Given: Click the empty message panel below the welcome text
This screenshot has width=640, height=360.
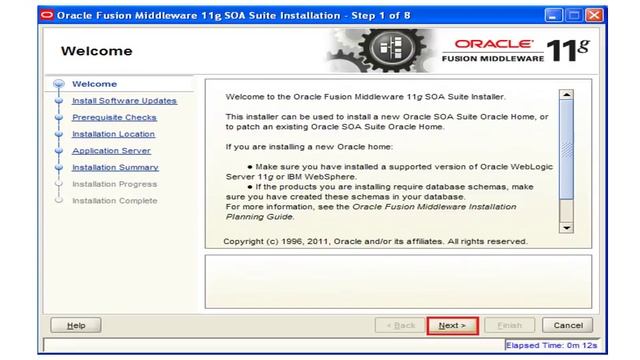Looking at the screenshot, I should [x=398, y=282].
